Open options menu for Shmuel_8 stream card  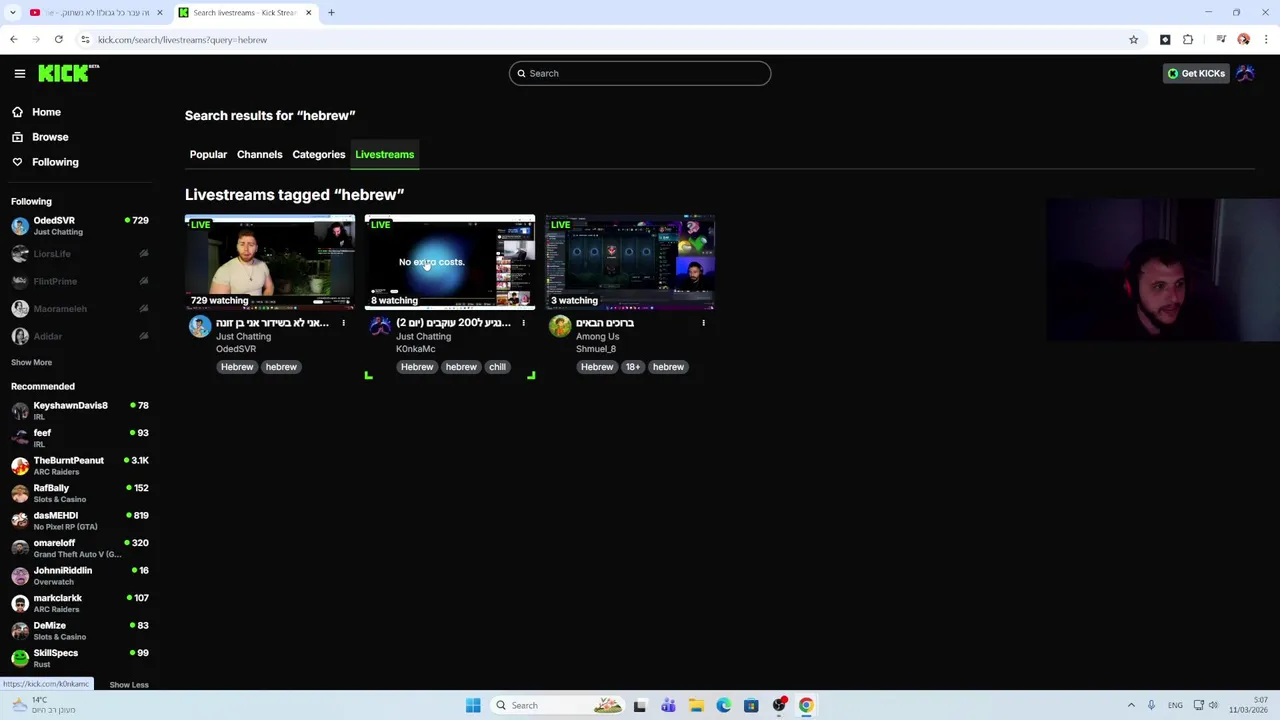[703, 323]
